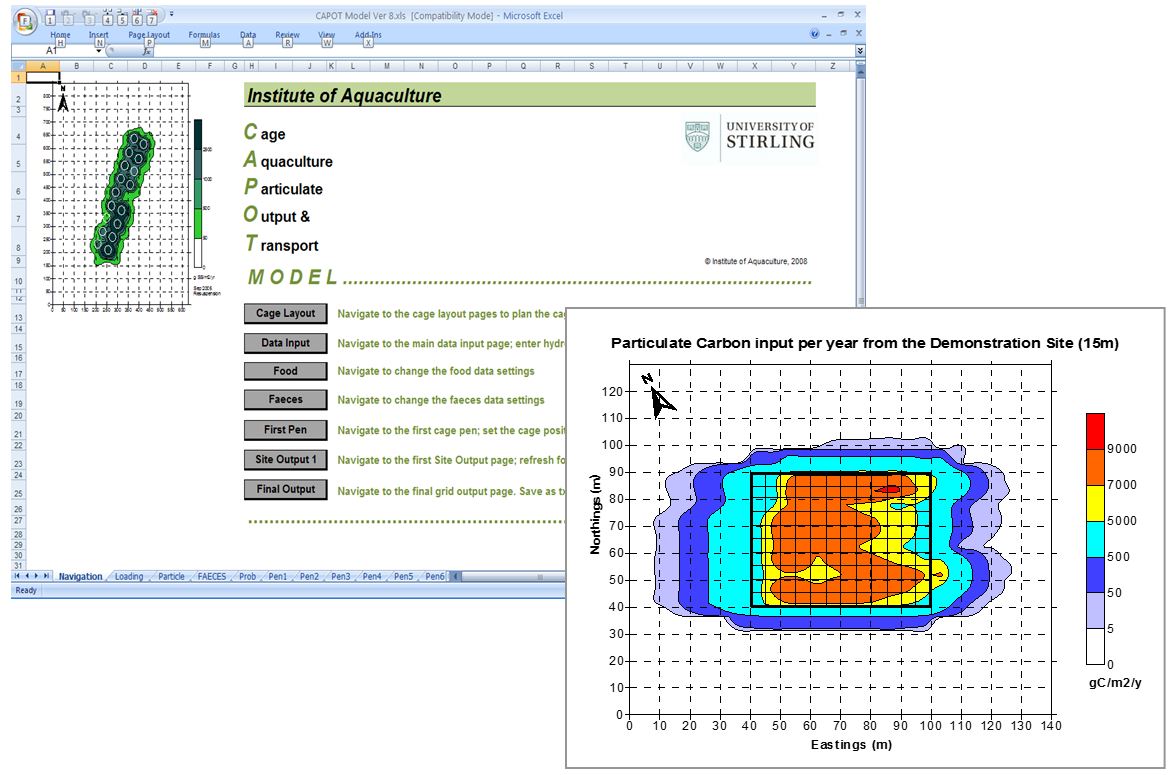Switch to the Pen5 sheet tab
The height and width of the screenshot is (775, 1172).
pyautogui.click(x=403, y=576)
